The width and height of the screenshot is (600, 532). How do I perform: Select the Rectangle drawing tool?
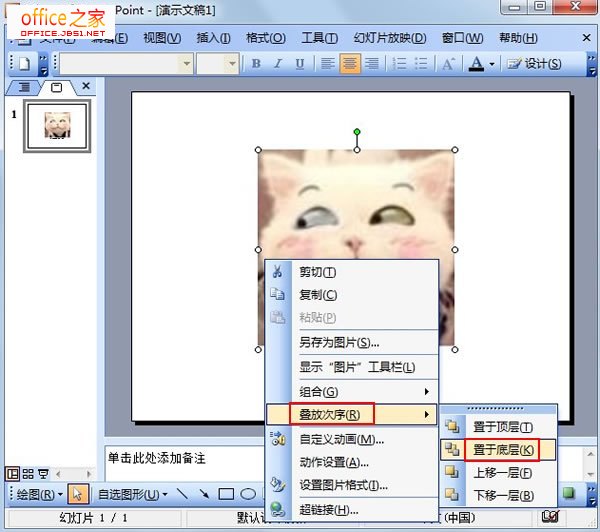[x=226, y=494]
